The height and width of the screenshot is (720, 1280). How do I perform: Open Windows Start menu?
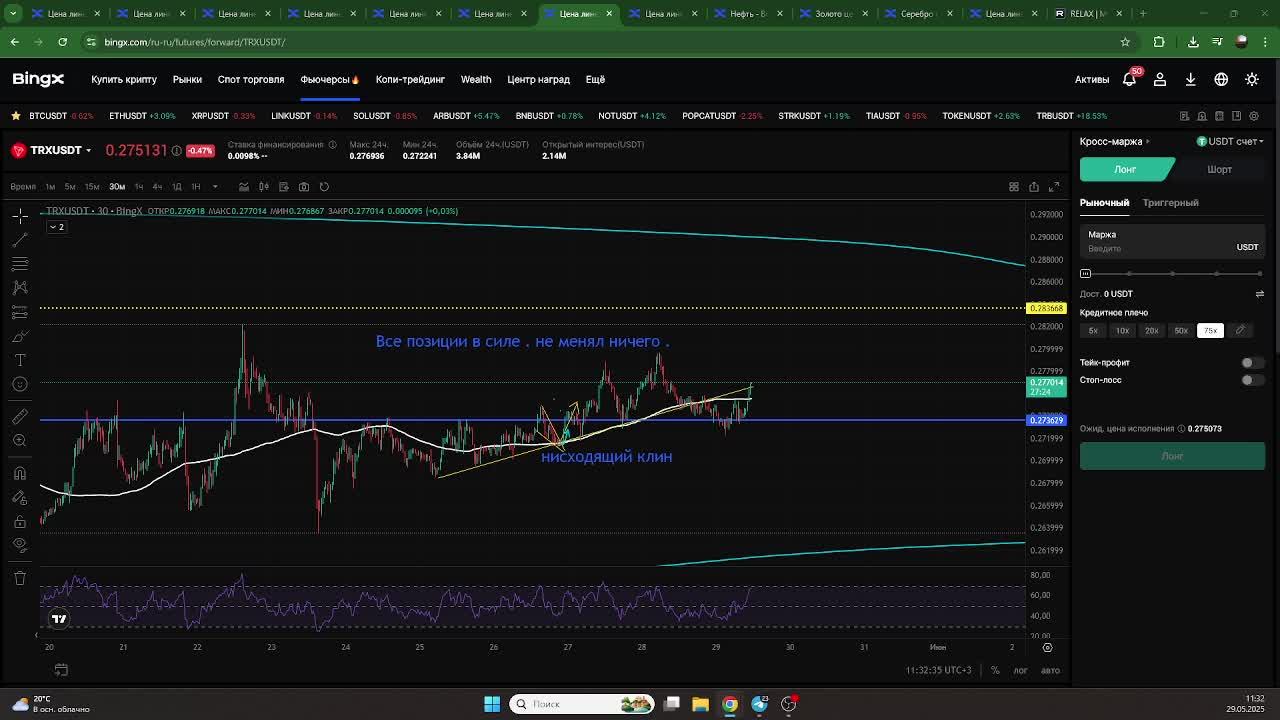click(x=492, y=704)
